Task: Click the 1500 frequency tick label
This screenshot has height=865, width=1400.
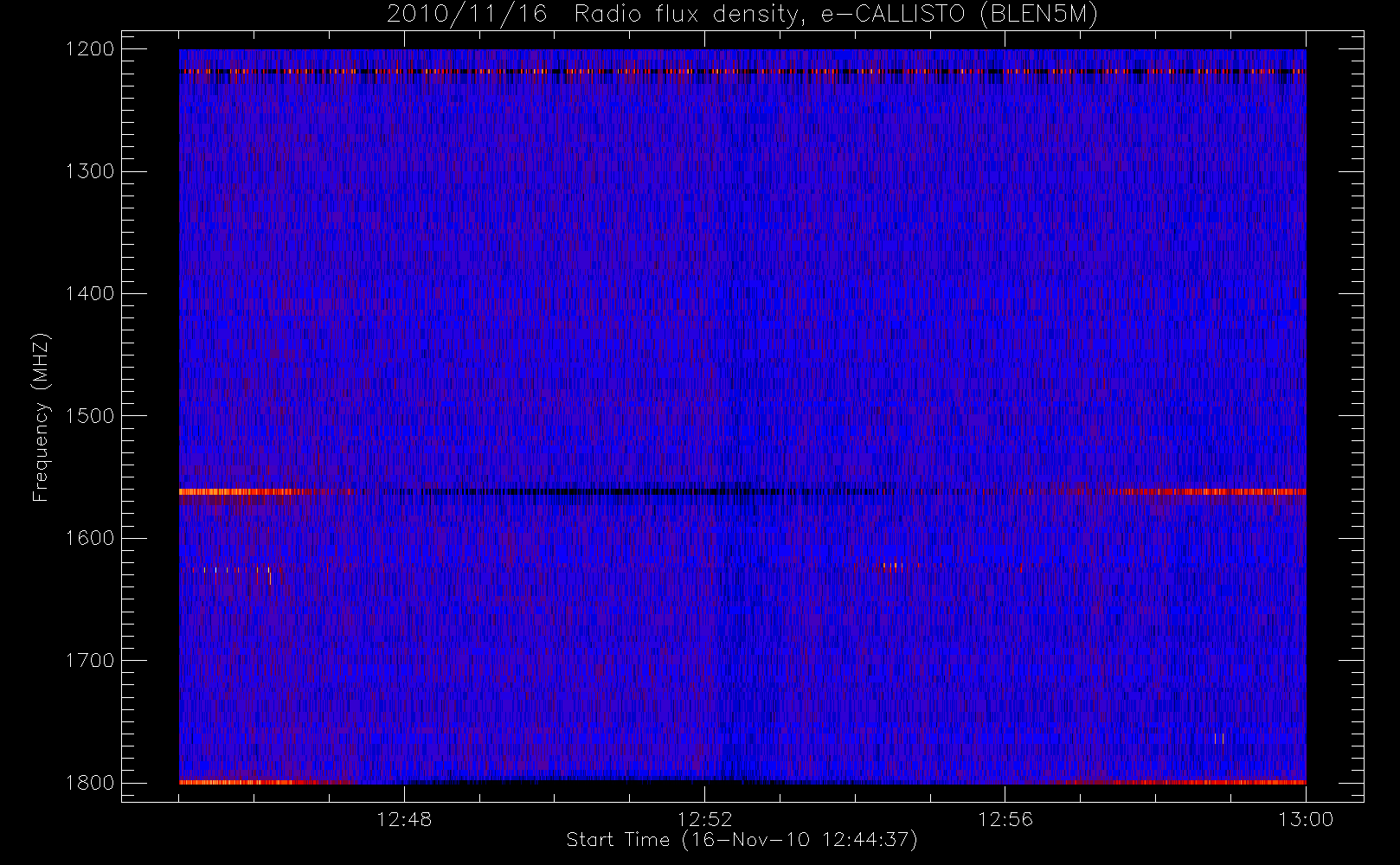Action: [90, 415]
